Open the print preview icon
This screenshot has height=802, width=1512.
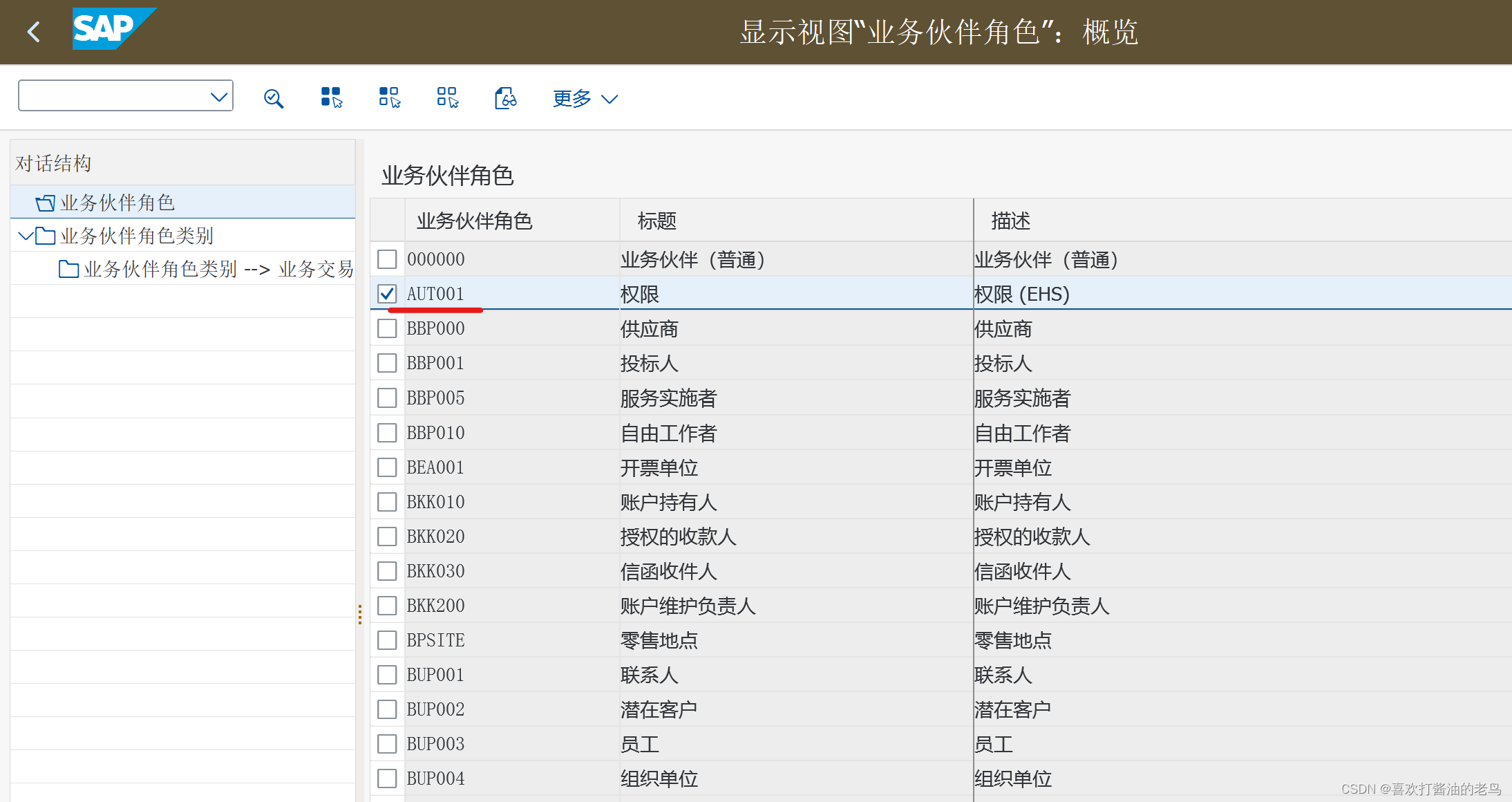(x=505, y=97)
